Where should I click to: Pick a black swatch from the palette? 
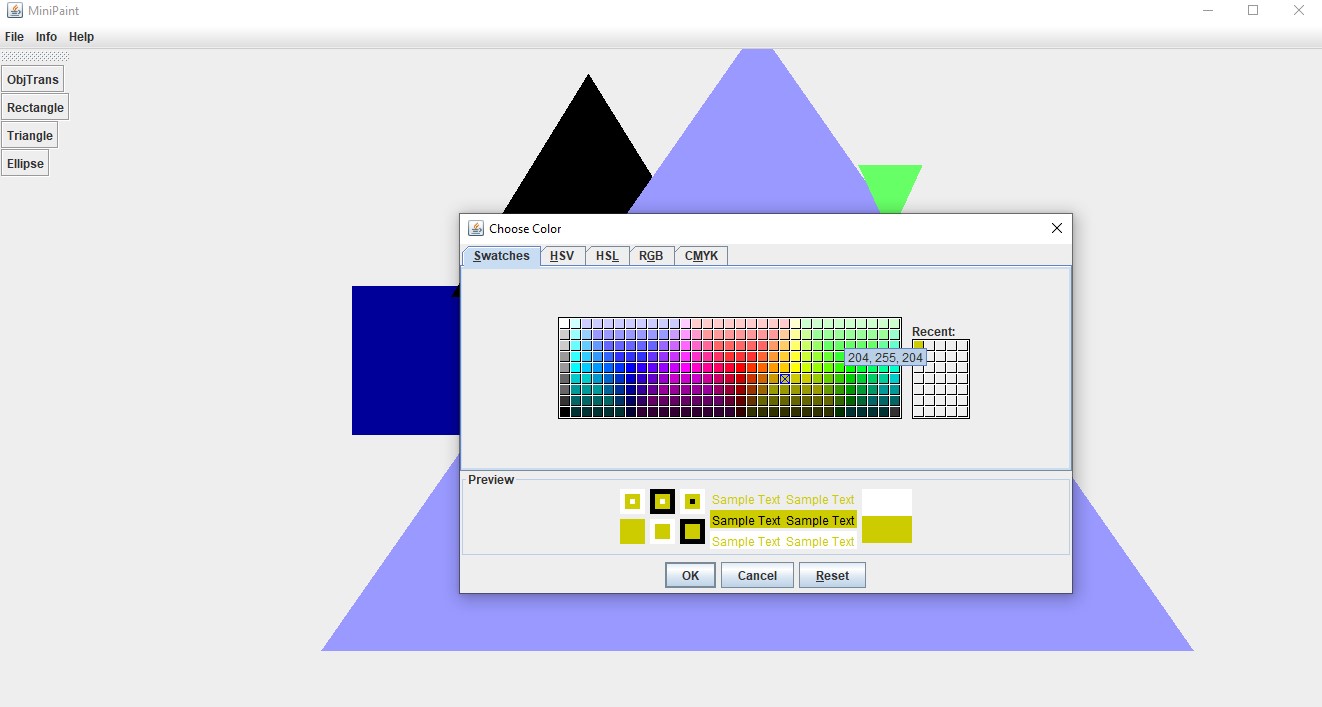pyautogui.click(x=563, y=410)
